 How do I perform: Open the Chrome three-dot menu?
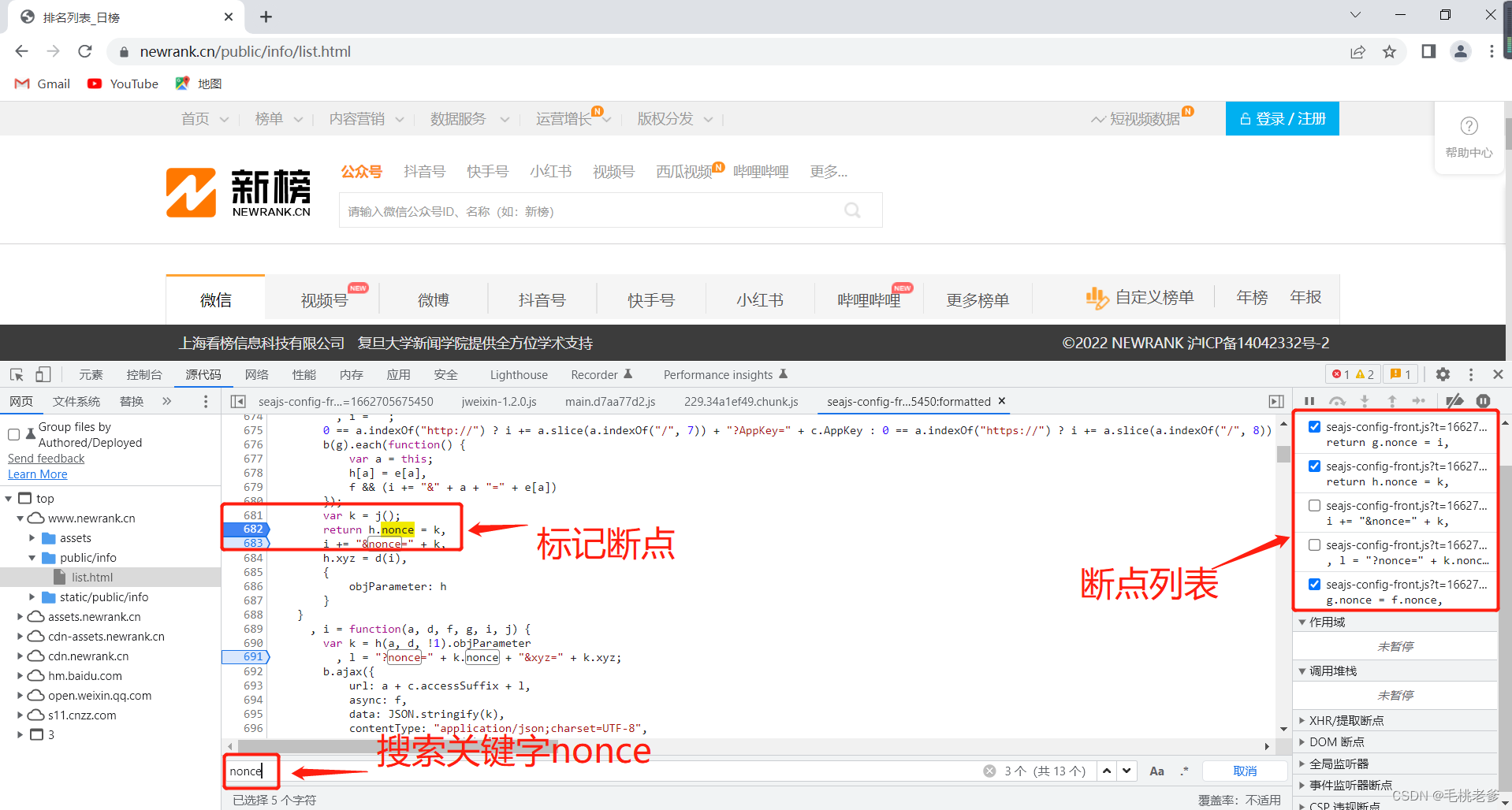[1492, 51]
